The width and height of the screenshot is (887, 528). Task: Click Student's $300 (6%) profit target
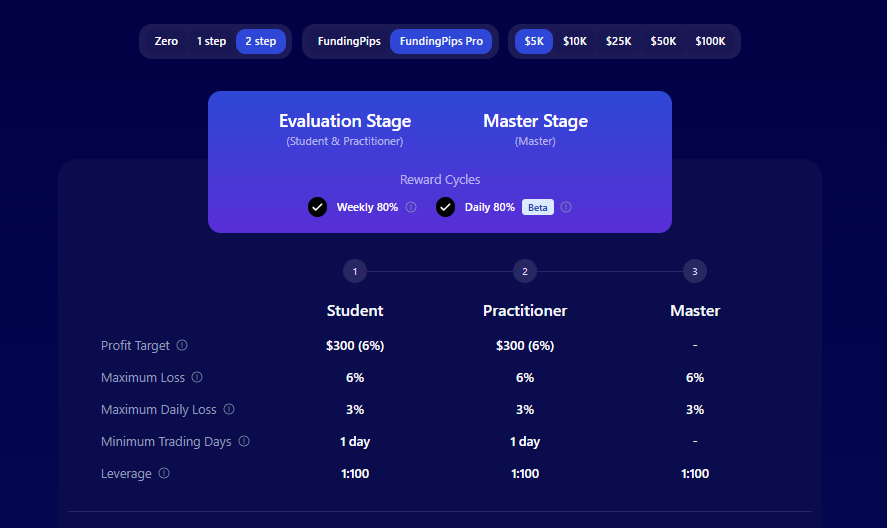[355, 346]
